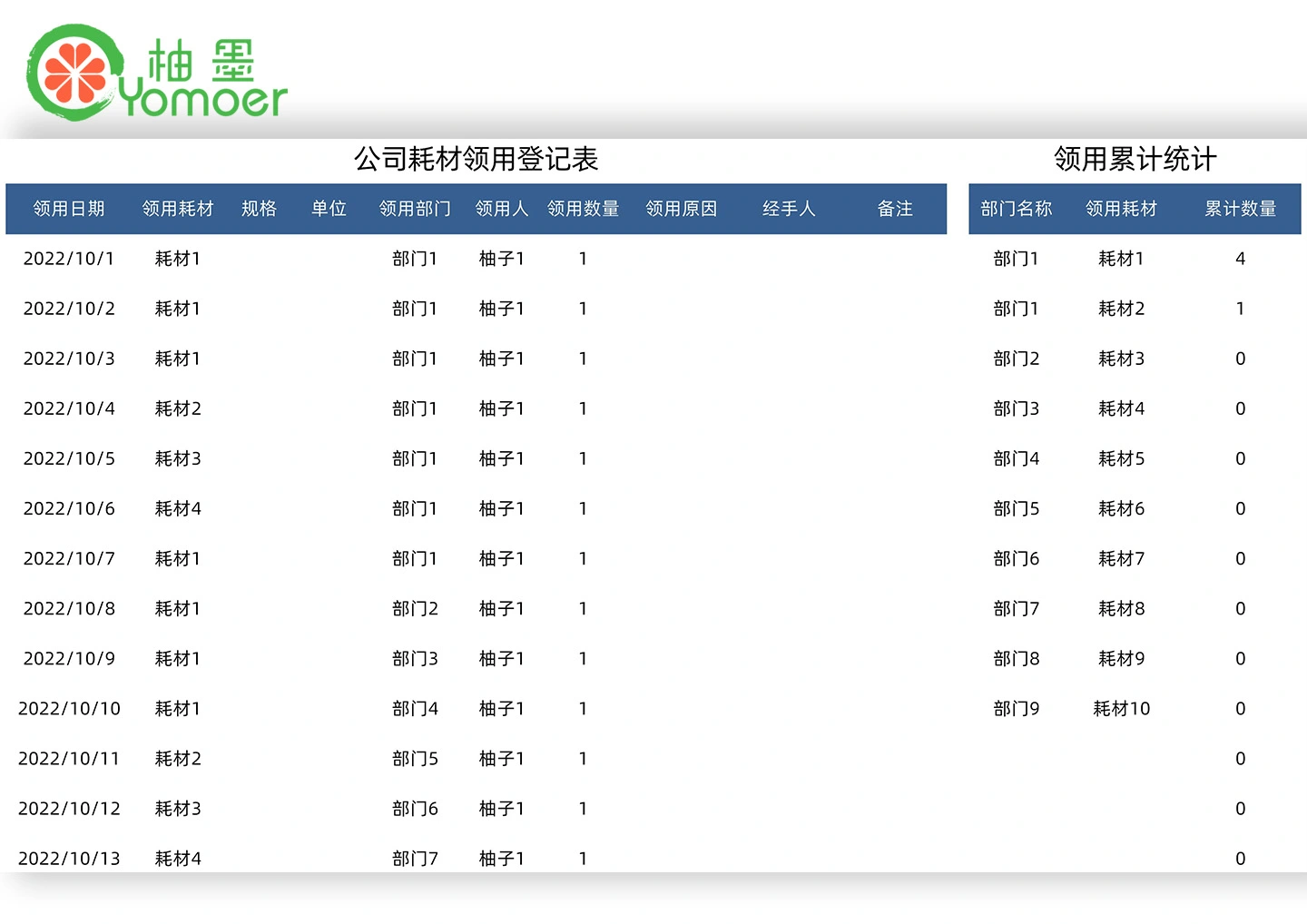The width and height of the screenshot is (1307, 924).
Task: Select the 部门9 cell in statistics table
Action: (1016, 708)
